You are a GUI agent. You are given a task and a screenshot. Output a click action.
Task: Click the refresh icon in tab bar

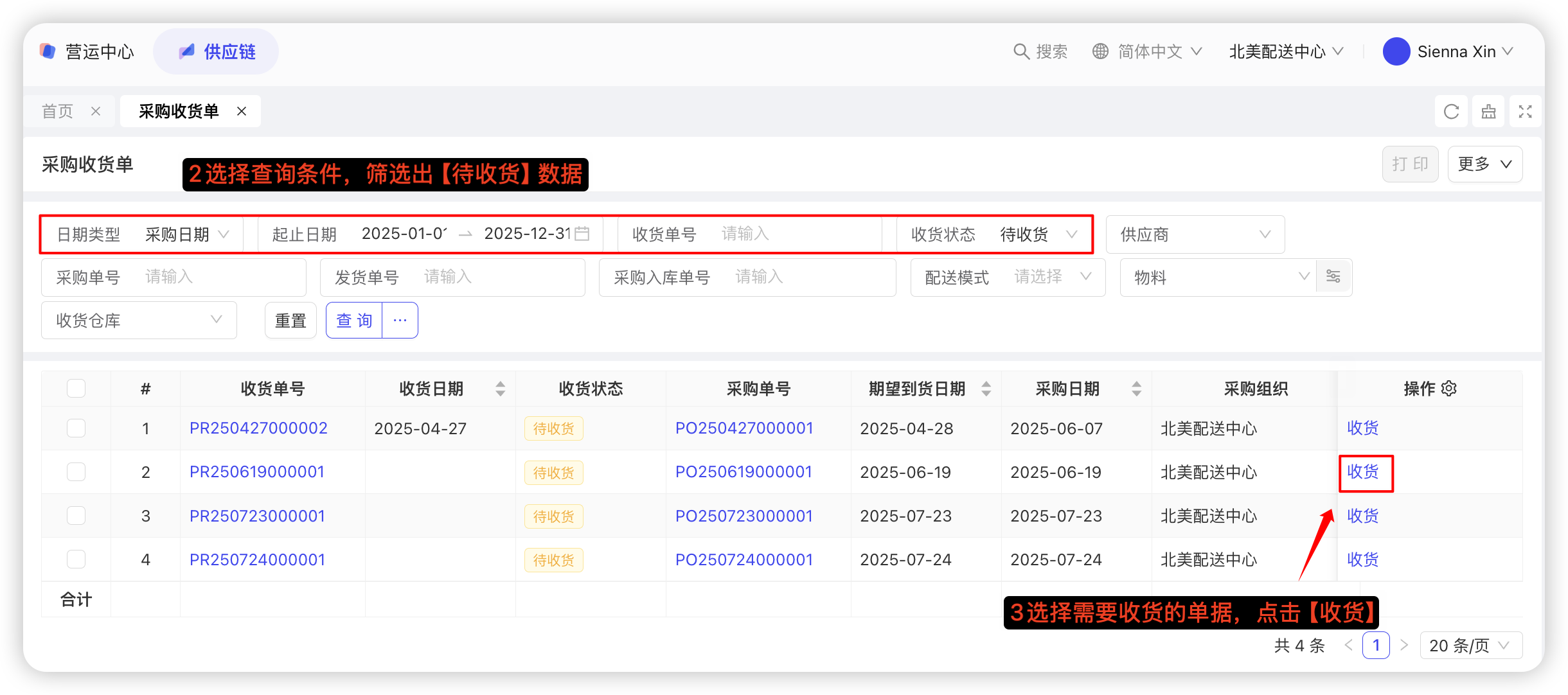(1451, 112)
